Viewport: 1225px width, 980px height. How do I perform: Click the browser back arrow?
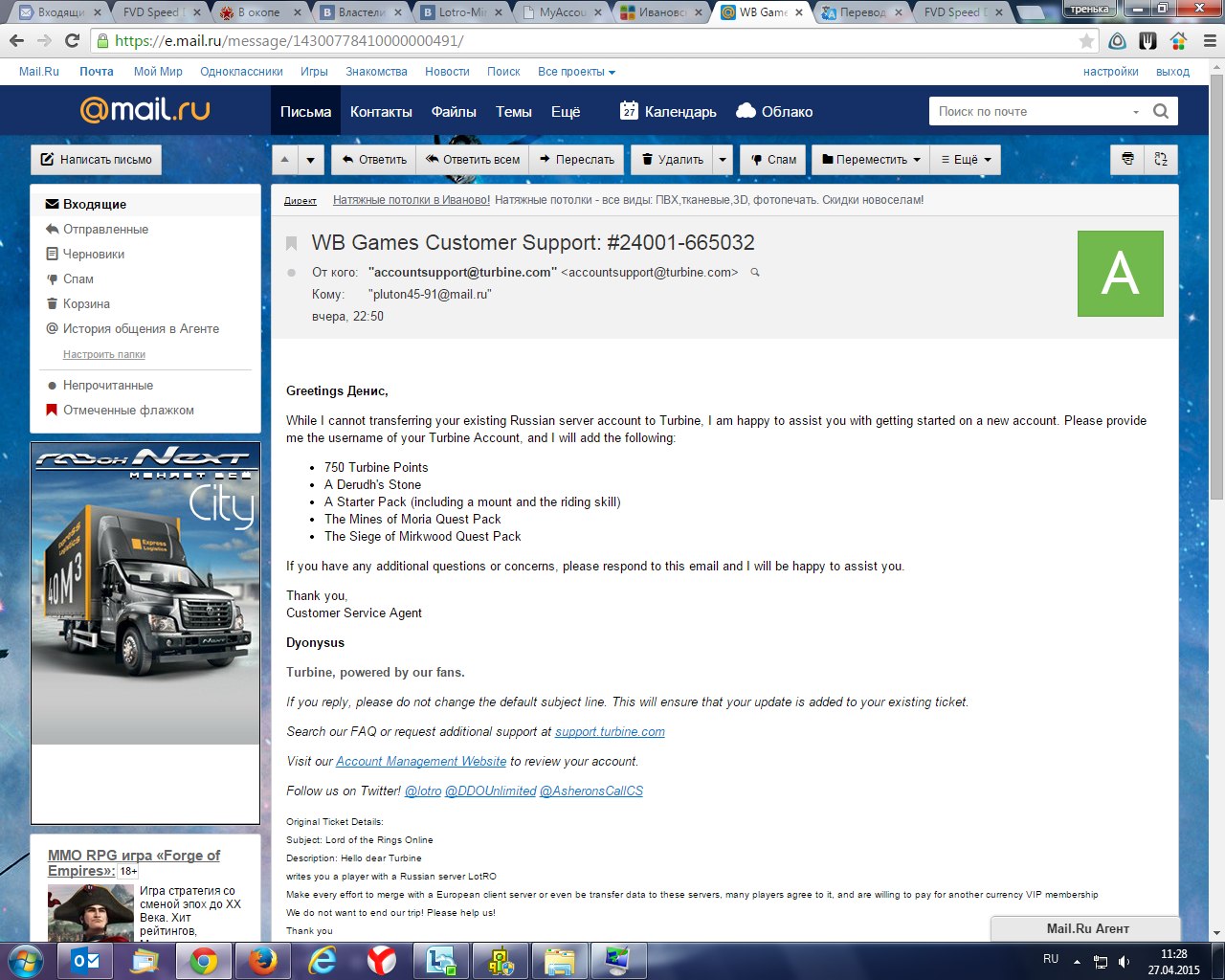17,41
